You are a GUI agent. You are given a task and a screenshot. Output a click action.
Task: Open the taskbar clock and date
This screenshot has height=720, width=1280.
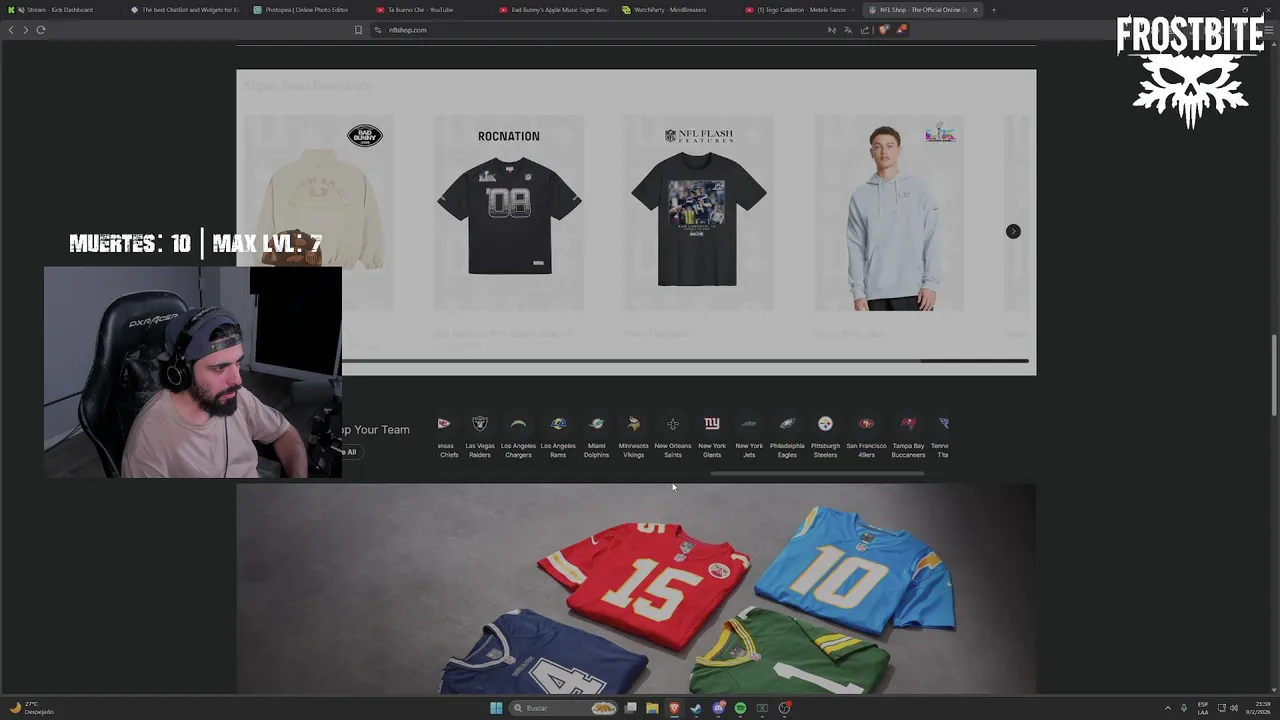[1258, 708]
